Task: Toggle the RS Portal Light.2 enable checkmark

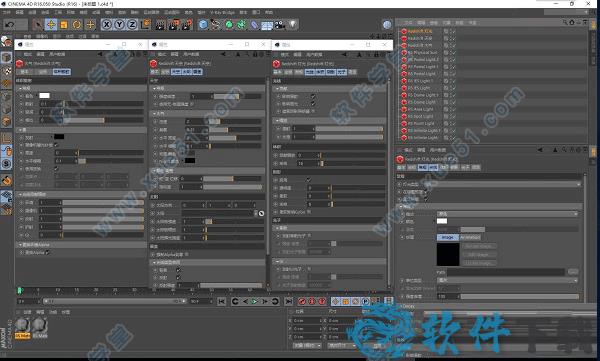Action: point(453,60)
